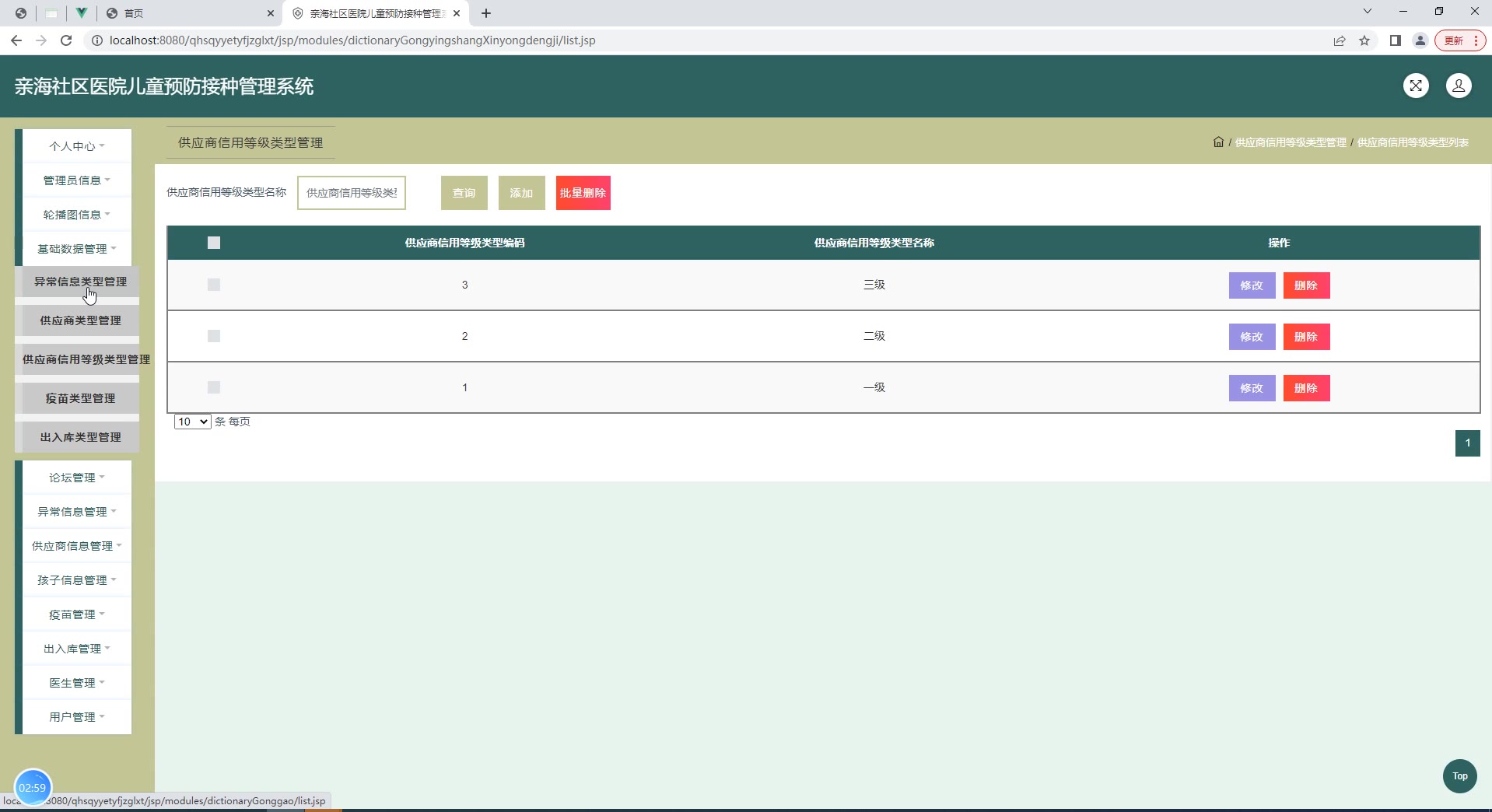
Task: Click the browser 更新 update button
Action: point(1460,40)
